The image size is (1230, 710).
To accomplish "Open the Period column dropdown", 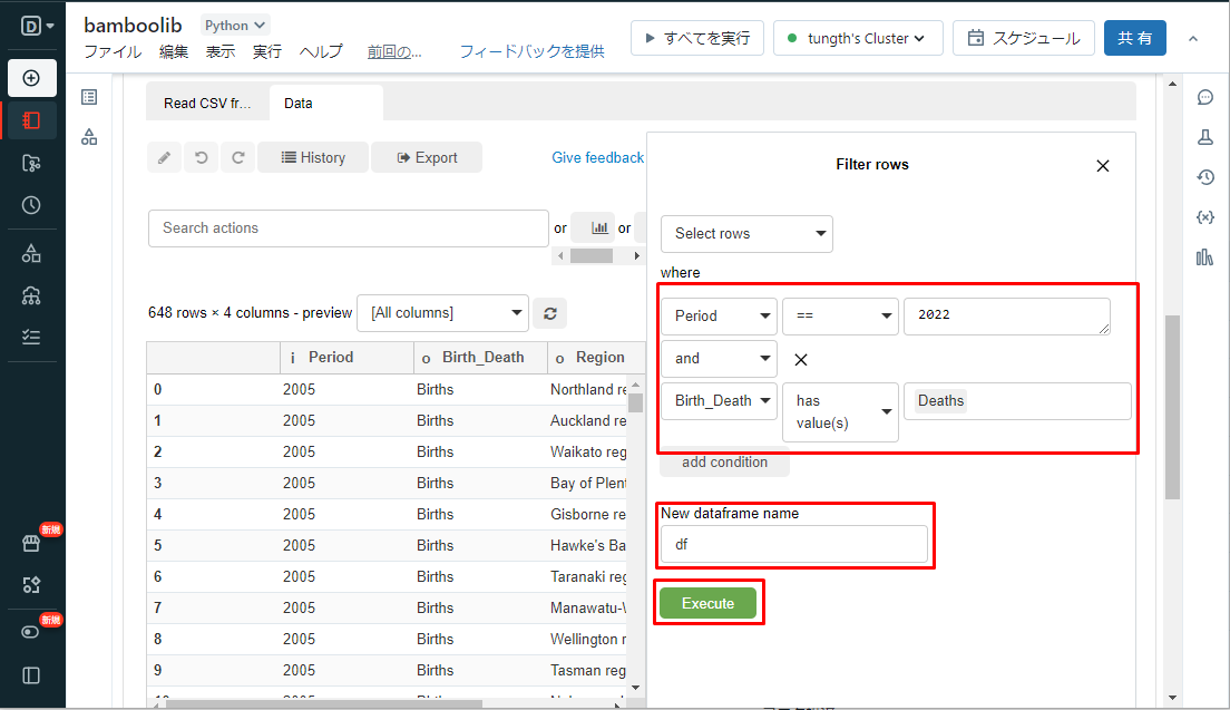I will (x=719, y=316).
